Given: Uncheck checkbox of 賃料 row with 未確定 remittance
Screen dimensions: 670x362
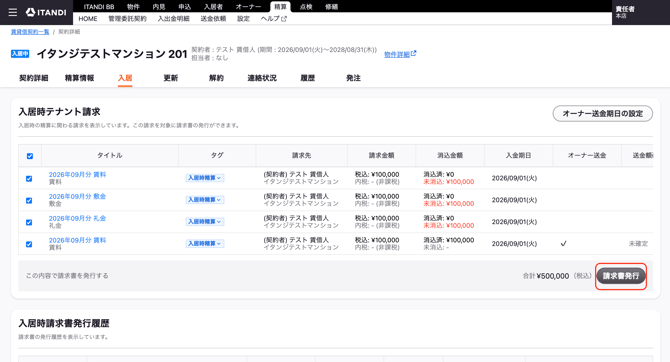Looking at the screenshot, I should 29,244.
